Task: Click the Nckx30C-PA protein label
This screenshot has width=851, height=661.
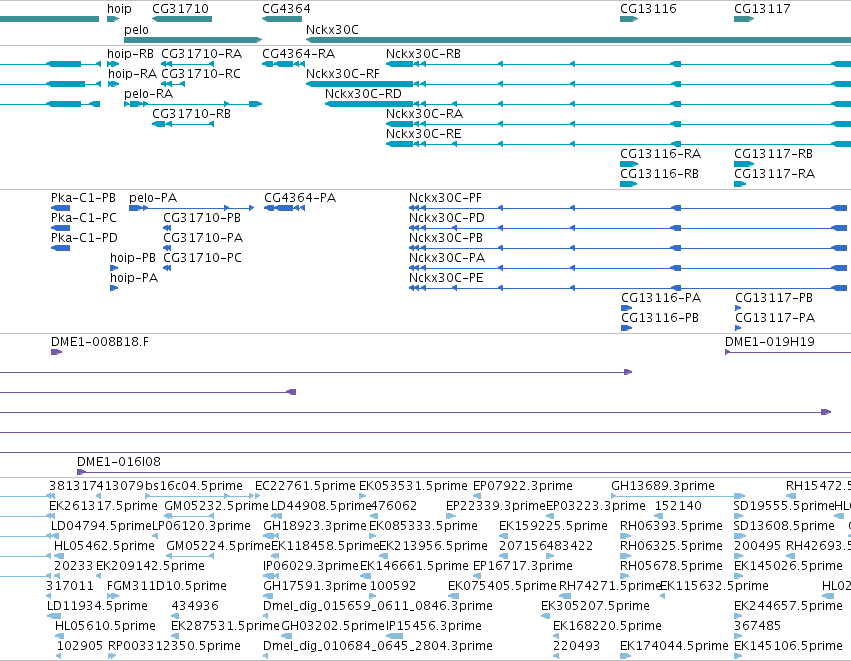Action: pyautogui.click(x=447, y=258)
